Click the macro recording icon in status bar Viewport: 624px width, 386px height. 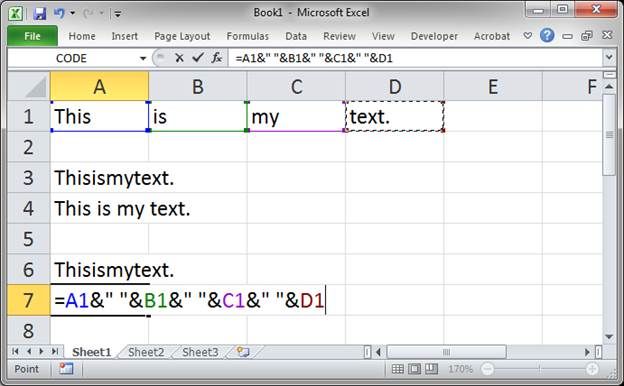pos(66,369)
